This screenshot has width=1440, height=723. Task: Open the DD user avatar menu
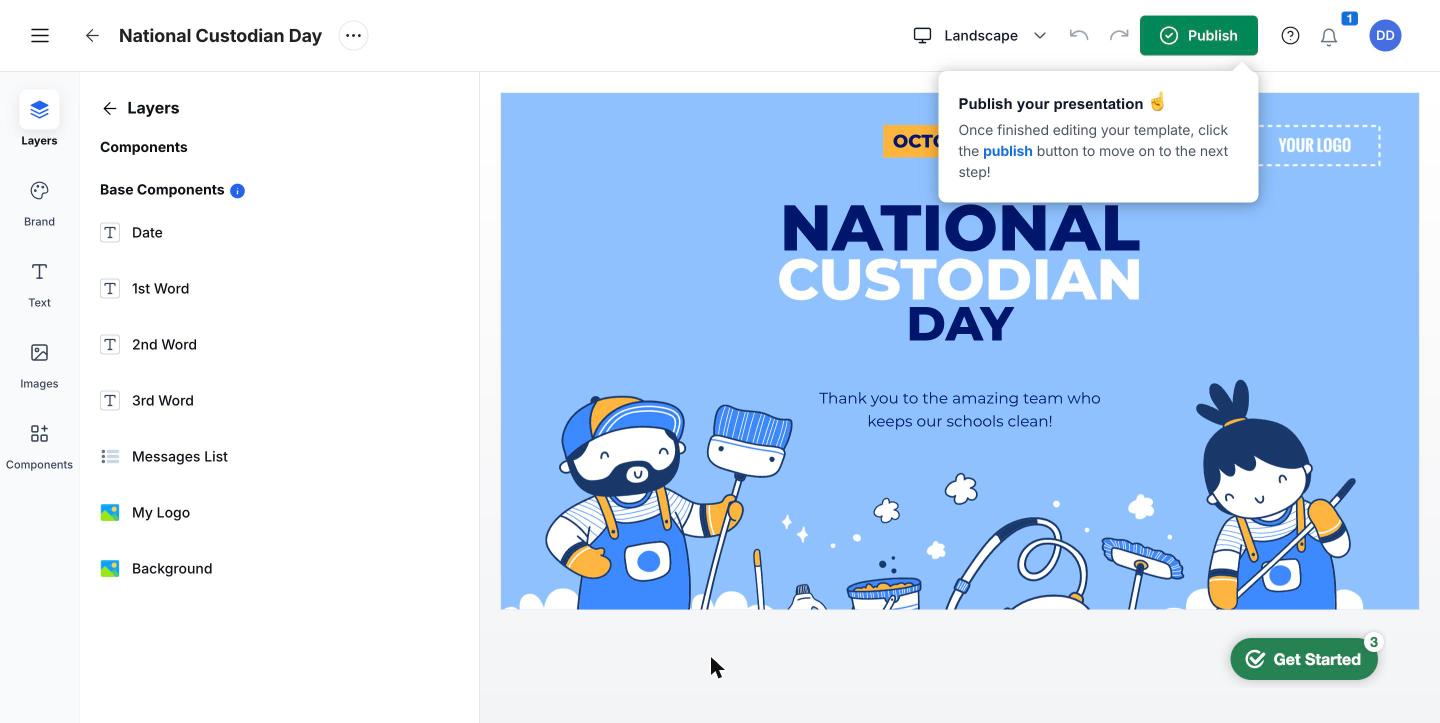coord(1385,36)
